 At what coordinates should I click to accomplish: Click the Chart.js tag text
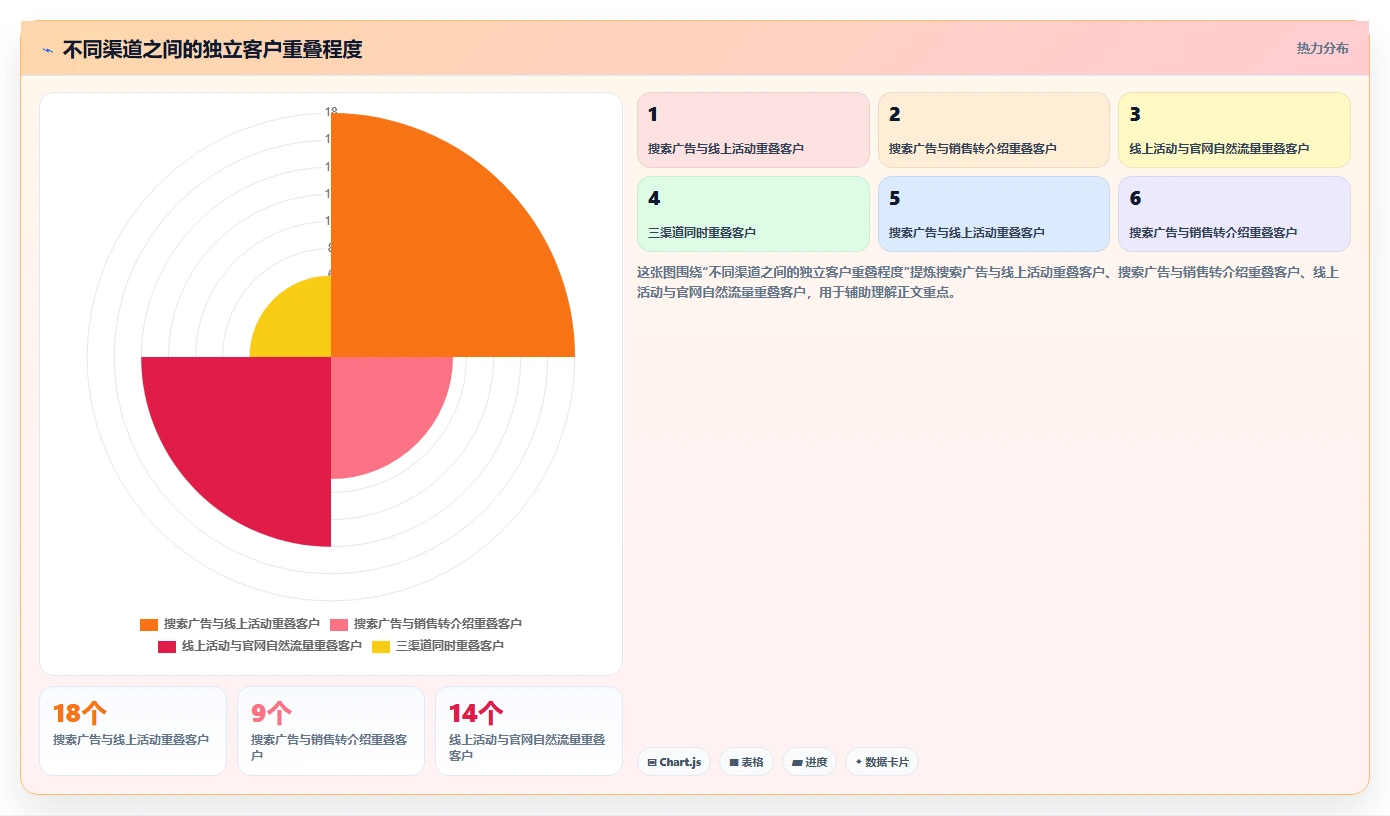[680, 762]
